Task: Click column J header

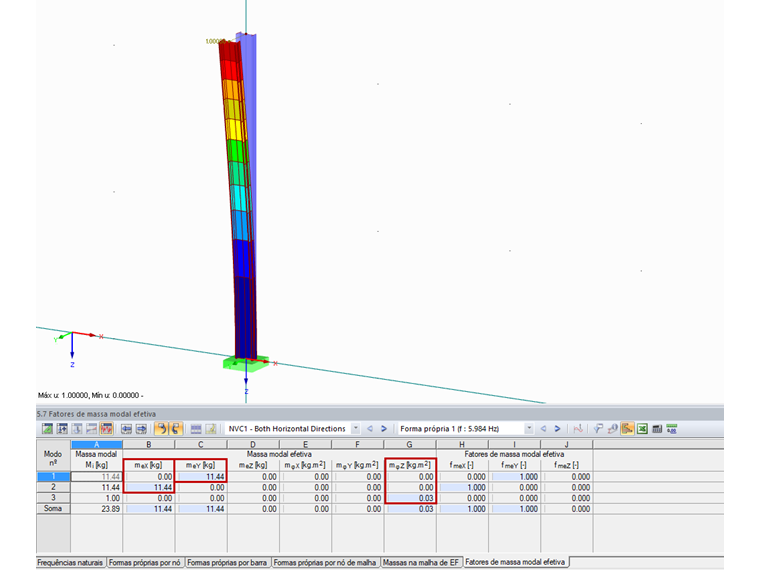Action: point(566,444)
